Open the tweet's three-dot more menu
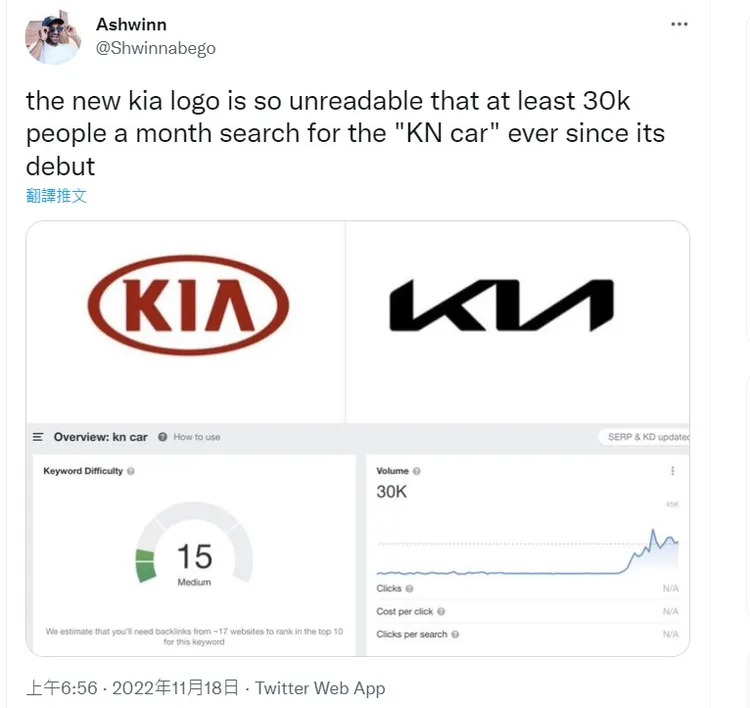The image size is (750, 708). (x=679, y=24)
